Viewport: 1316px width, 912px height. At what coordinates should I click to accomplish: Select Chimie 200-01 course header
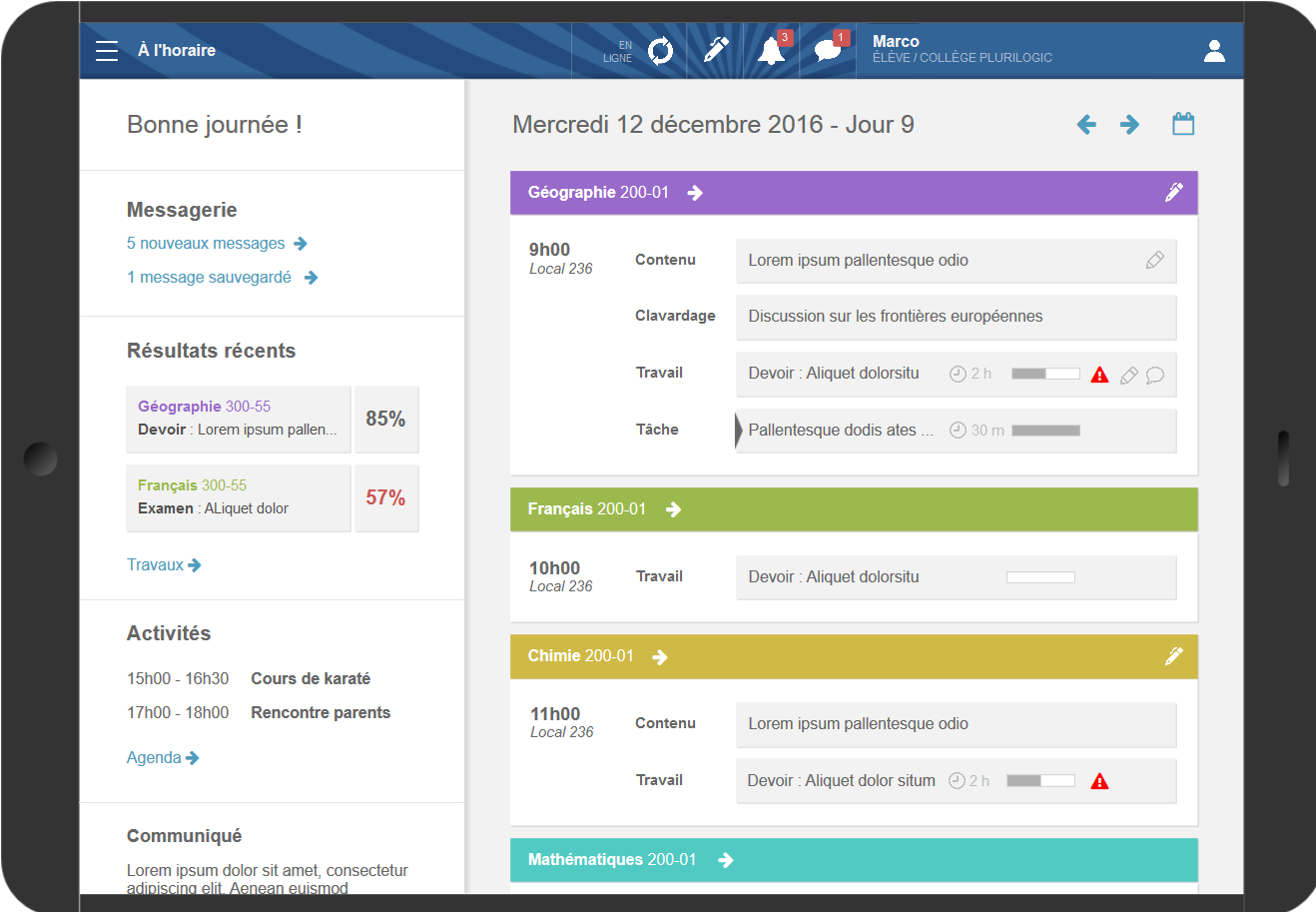pyautogui.click(x=854, y=656)
